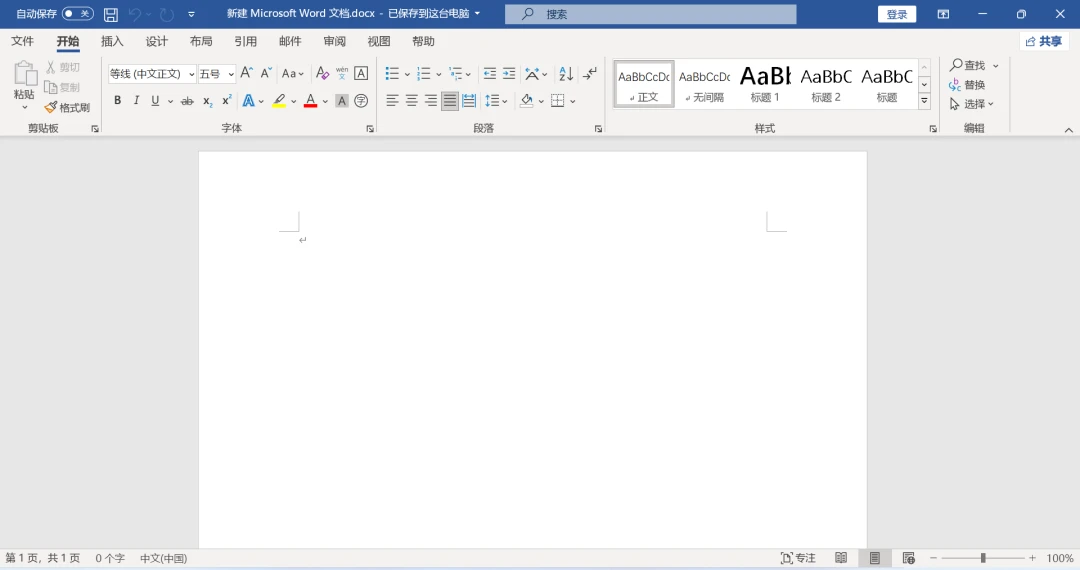Collapse the ribbon chevron
Viewport: 1080px width, 570px height.
pos(1068,129)
